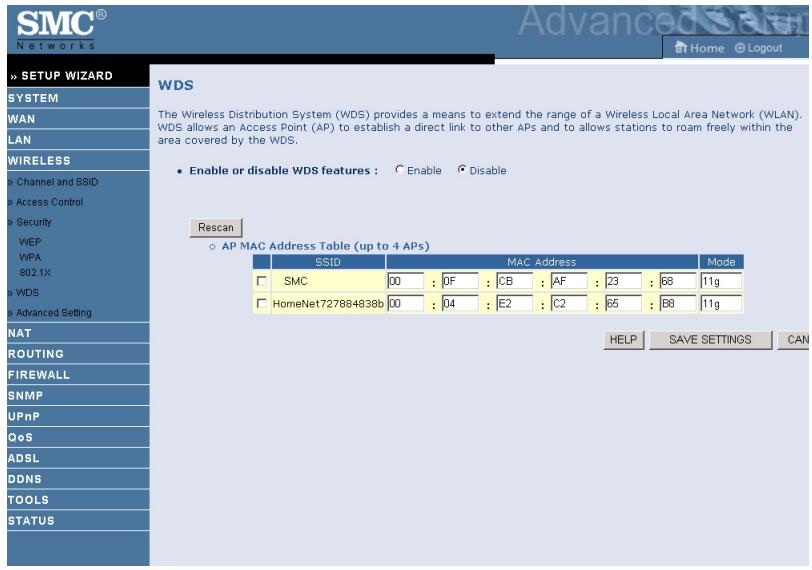Click AP MAC Address Table label

click(325, 246)
